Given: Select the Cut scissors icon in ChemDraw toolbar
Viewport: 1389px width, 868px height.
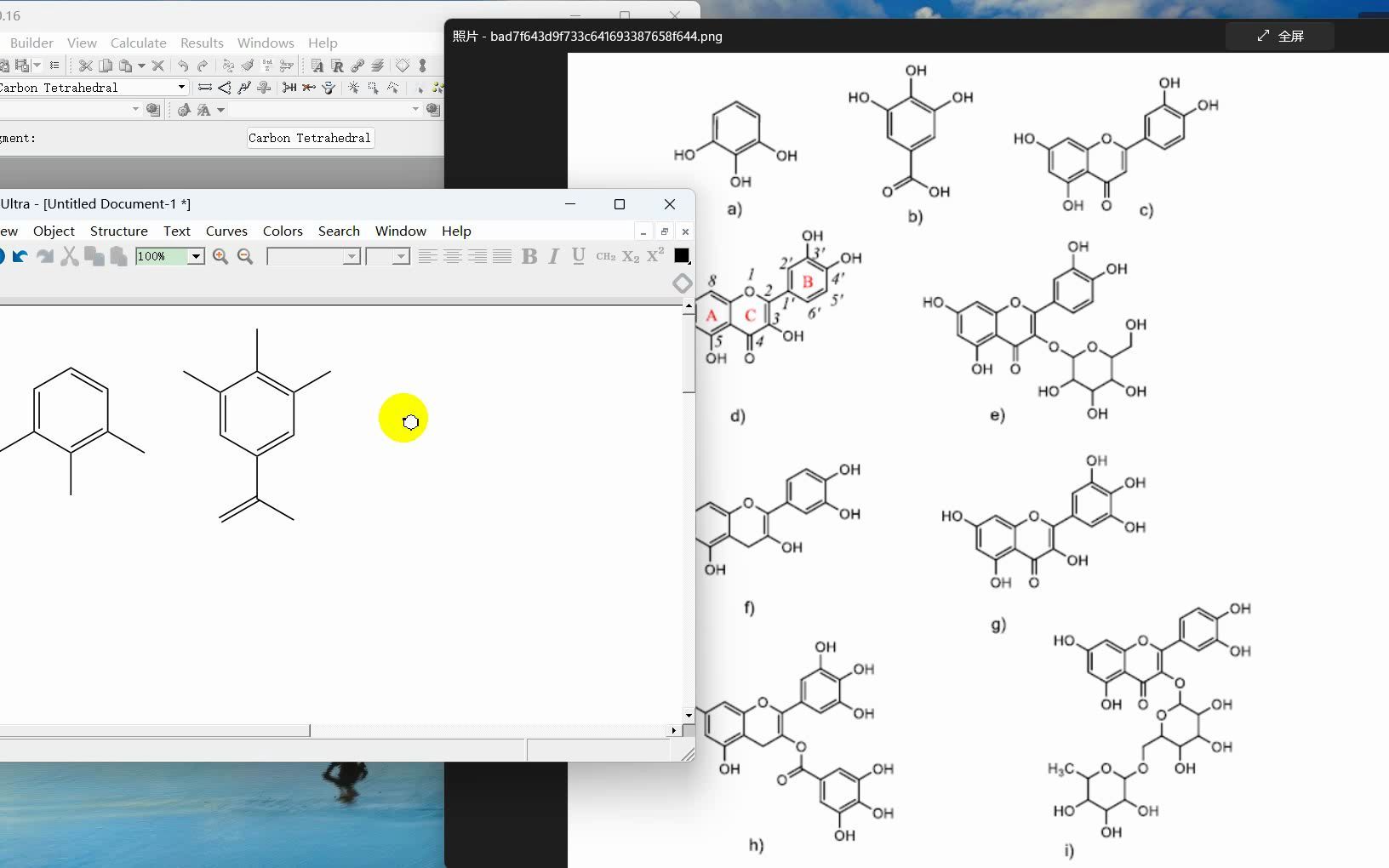Looking at the screenshot, I should (69, 255).
